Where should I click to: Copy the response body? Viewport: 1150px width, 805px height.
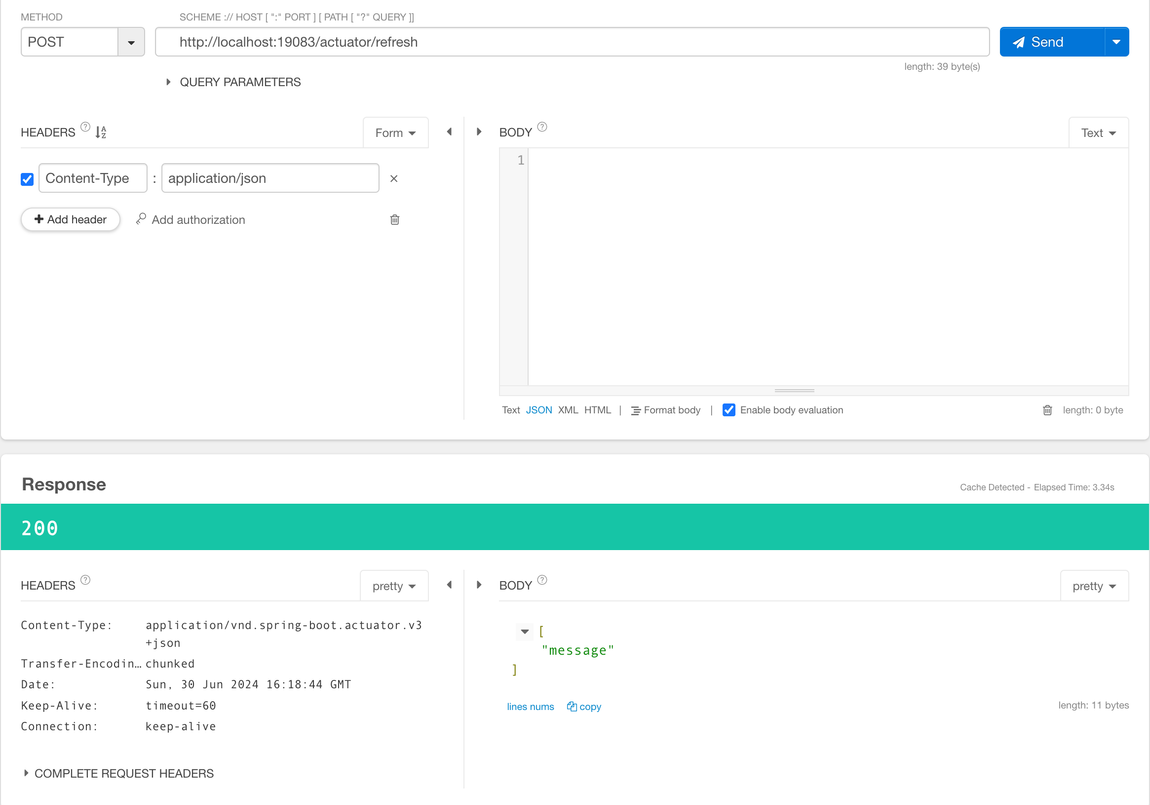click(x=584, y=707)
